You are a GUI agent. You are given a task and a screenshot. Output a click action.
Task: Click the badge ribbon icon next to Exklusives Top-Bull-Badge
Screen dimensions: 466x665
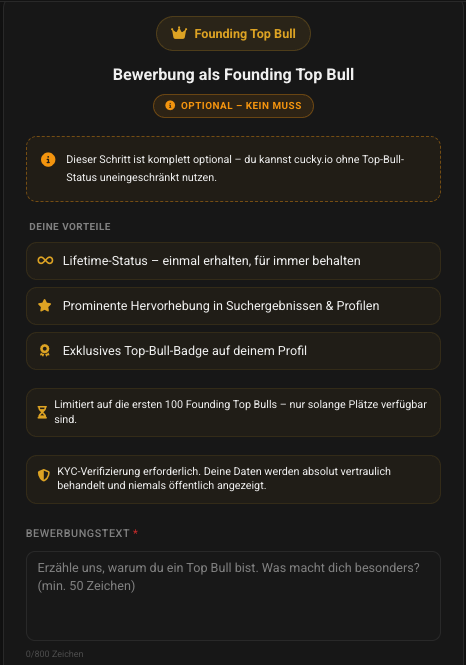(x=45, y=350)
